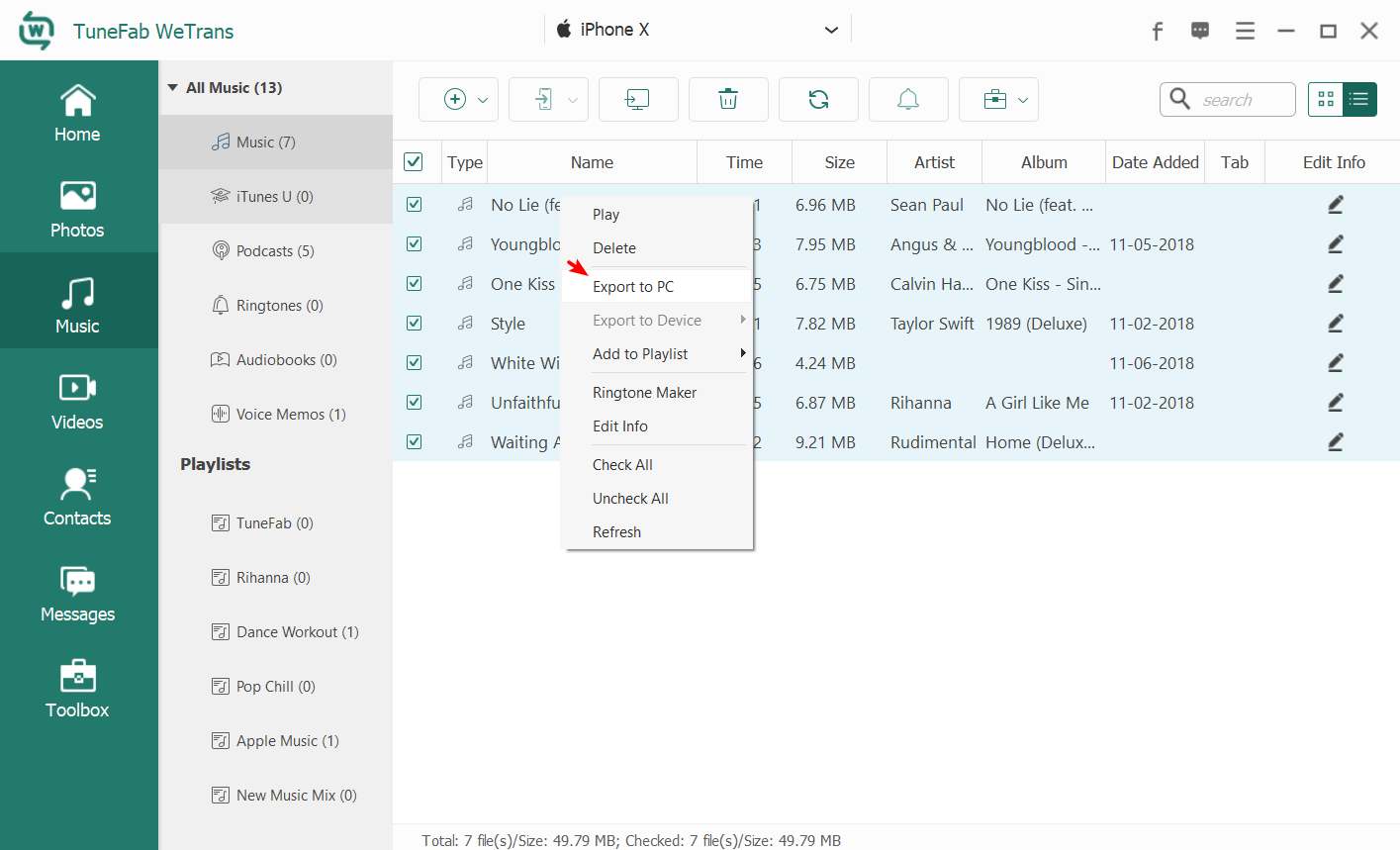The image size is (1400, 850).
Task: Click the Export to PC toolbar icon
Action: pos(638,99)
